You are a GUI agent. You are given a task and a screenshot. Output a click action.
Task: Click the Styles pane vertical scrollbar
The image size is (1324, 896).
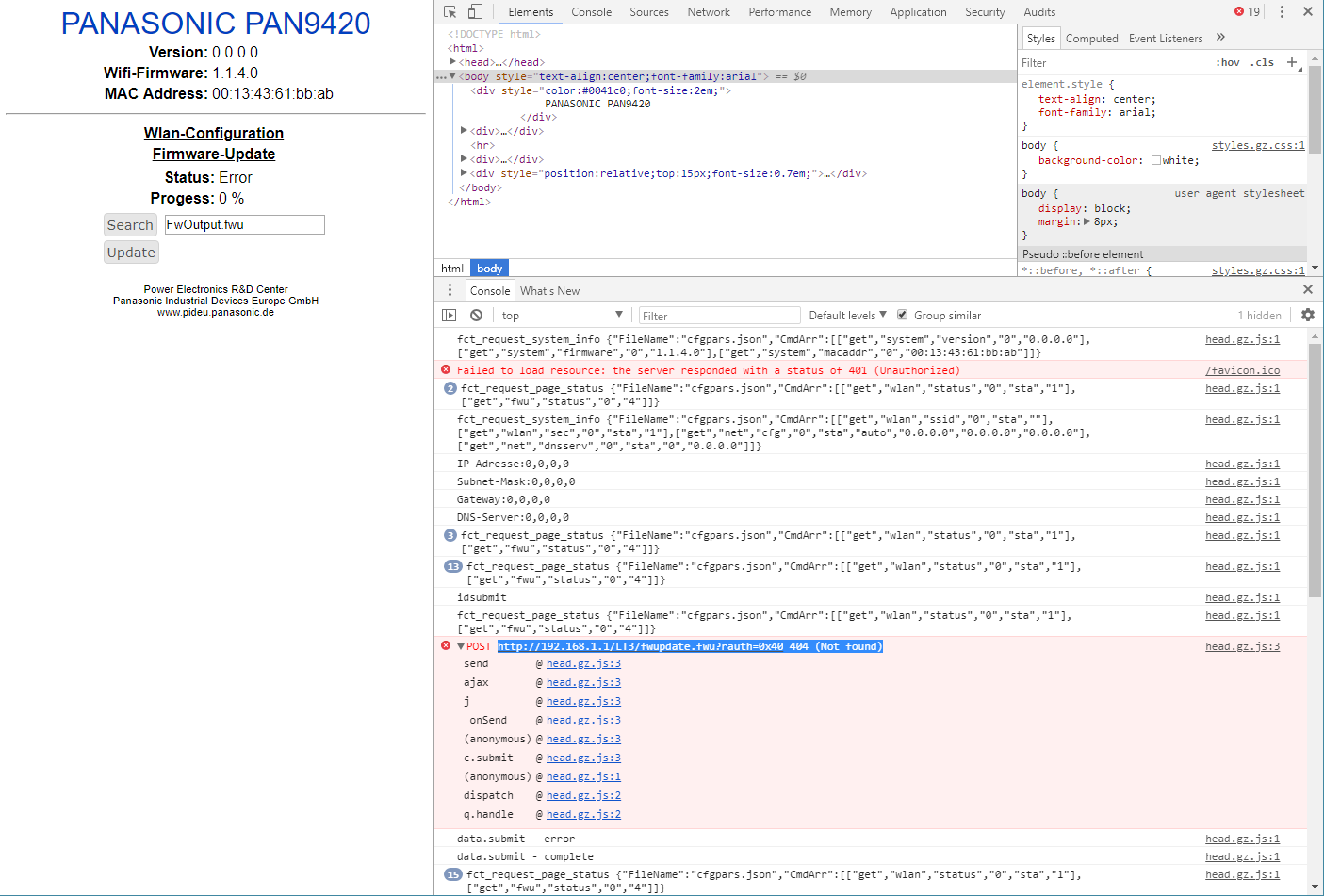click(1315, 109)
